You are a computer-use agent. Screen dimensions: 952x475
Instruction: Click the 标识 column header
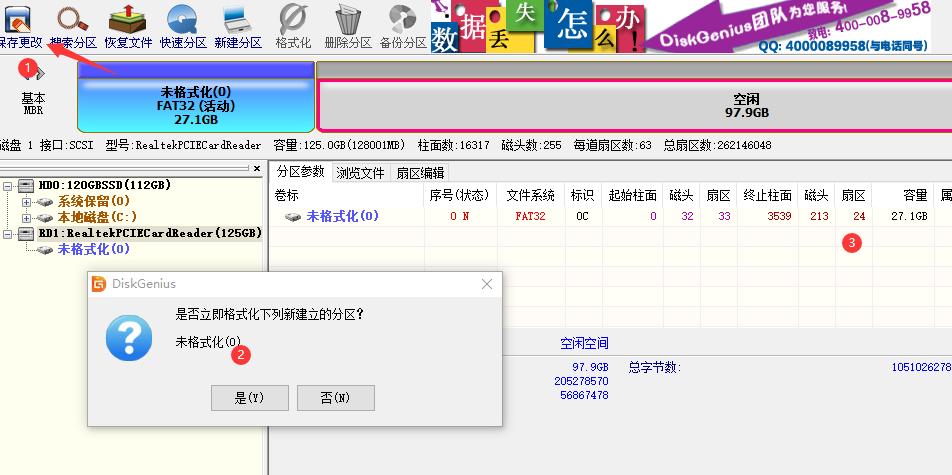(583, 195)
